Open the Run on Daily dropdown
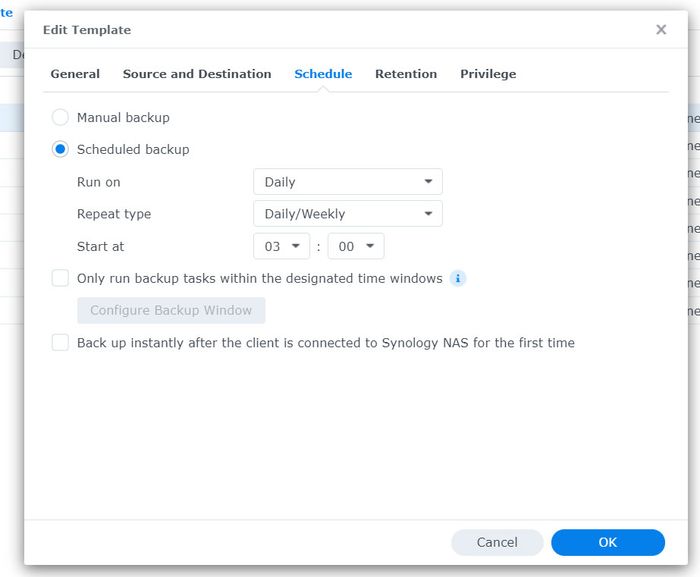The image size is (700, 577). tap(348, 182)
